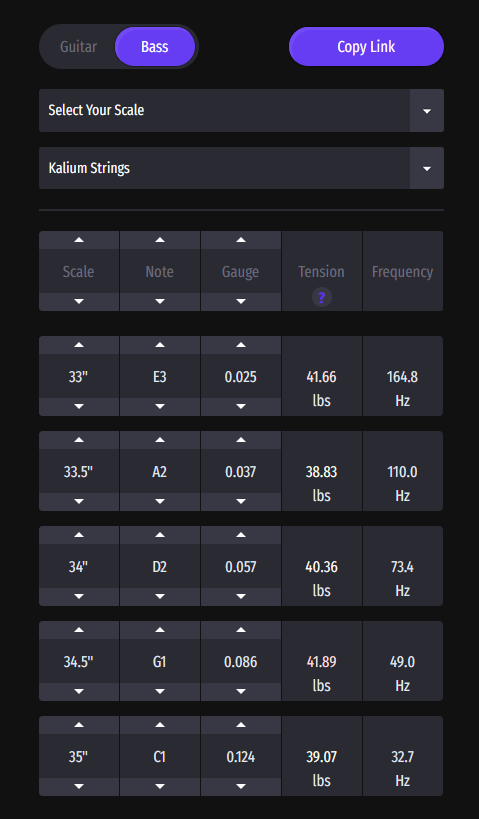Image resolution: width=479 pixels, height=819 pixels.
Task: Decrease the 33.5" scale down arrow
Action: (79, 501)
